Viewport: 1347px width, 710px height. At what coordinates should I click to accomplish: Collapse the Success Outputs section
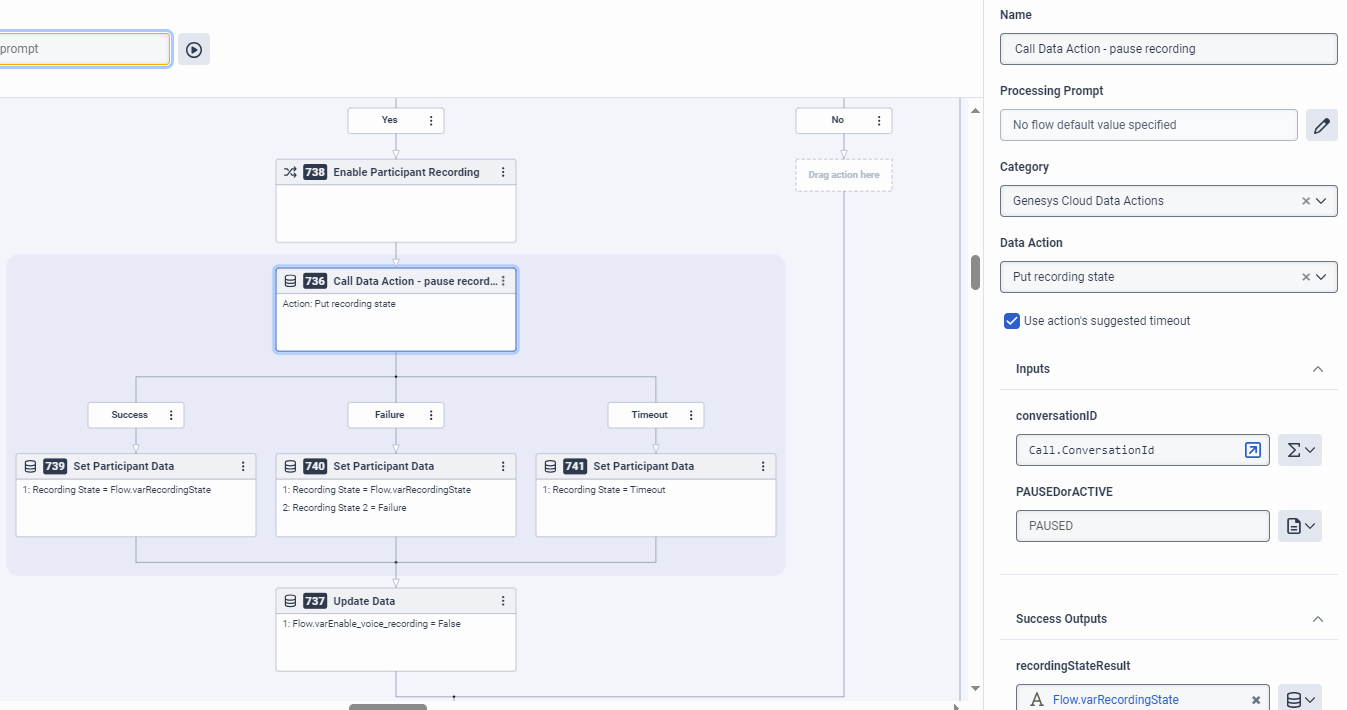[x=1318, y=619]
